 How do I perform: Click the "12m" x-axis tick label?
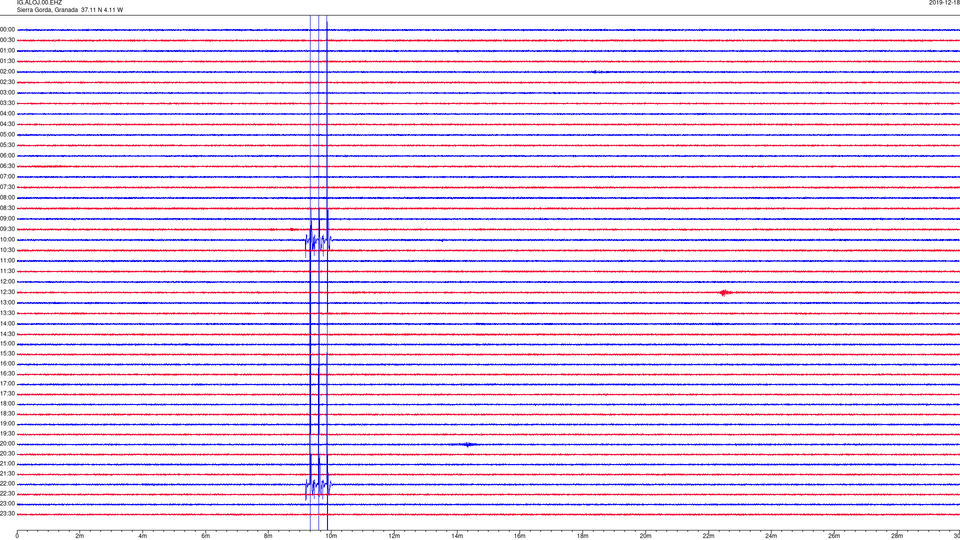(394, 536)
